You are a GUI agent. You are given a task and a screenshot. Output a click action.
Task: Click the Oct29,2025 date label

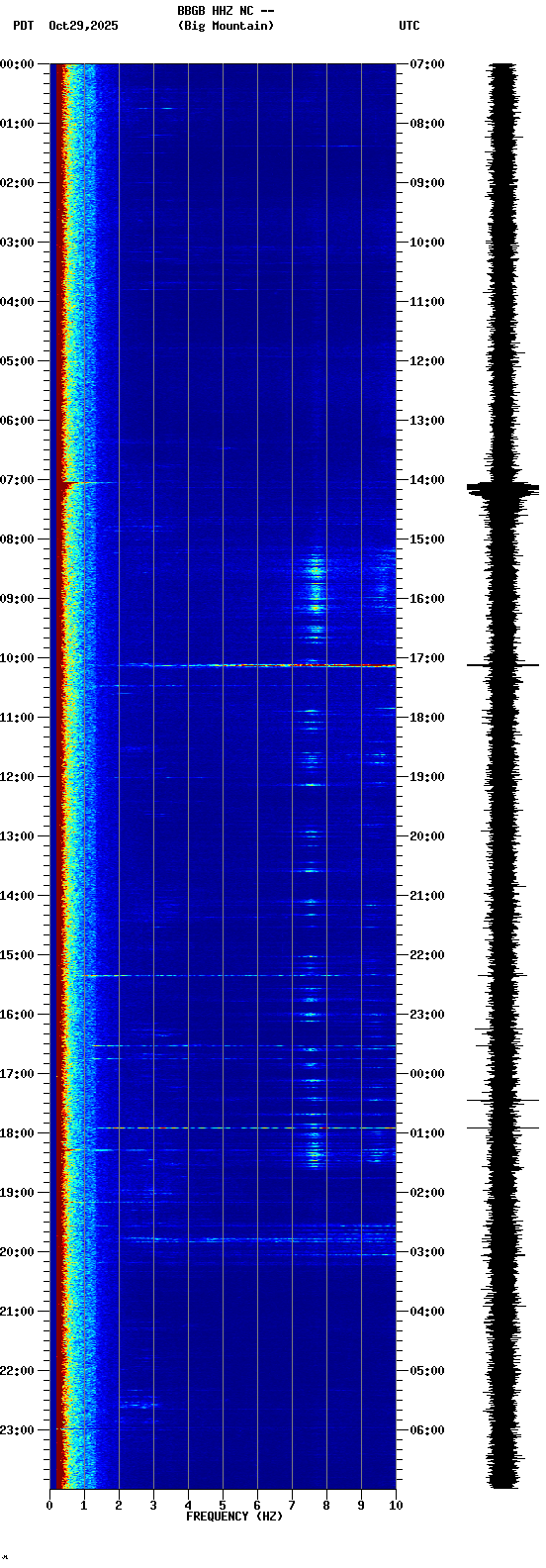(x=83, y=26)
